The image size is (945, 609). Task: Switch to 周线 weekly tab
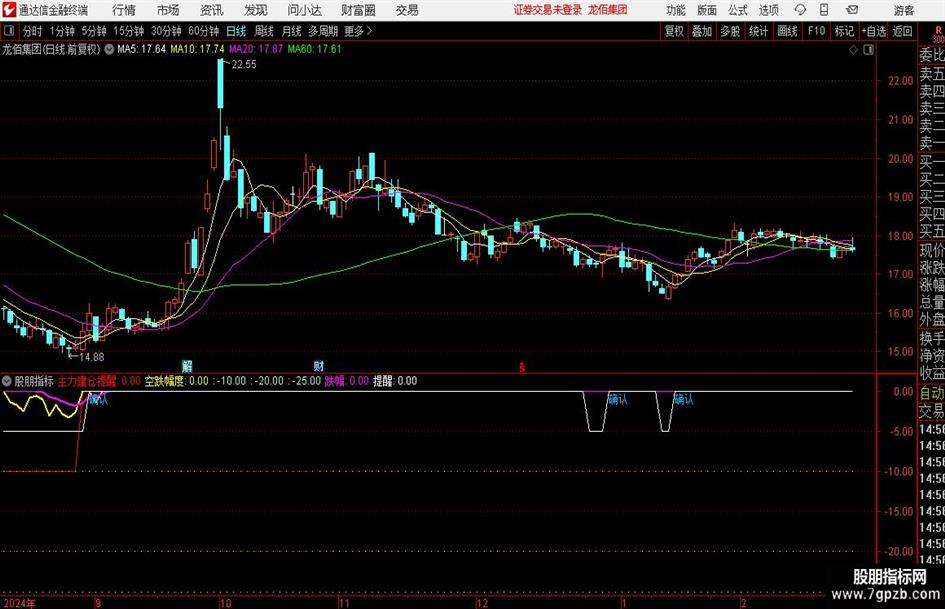coord(264,31)
